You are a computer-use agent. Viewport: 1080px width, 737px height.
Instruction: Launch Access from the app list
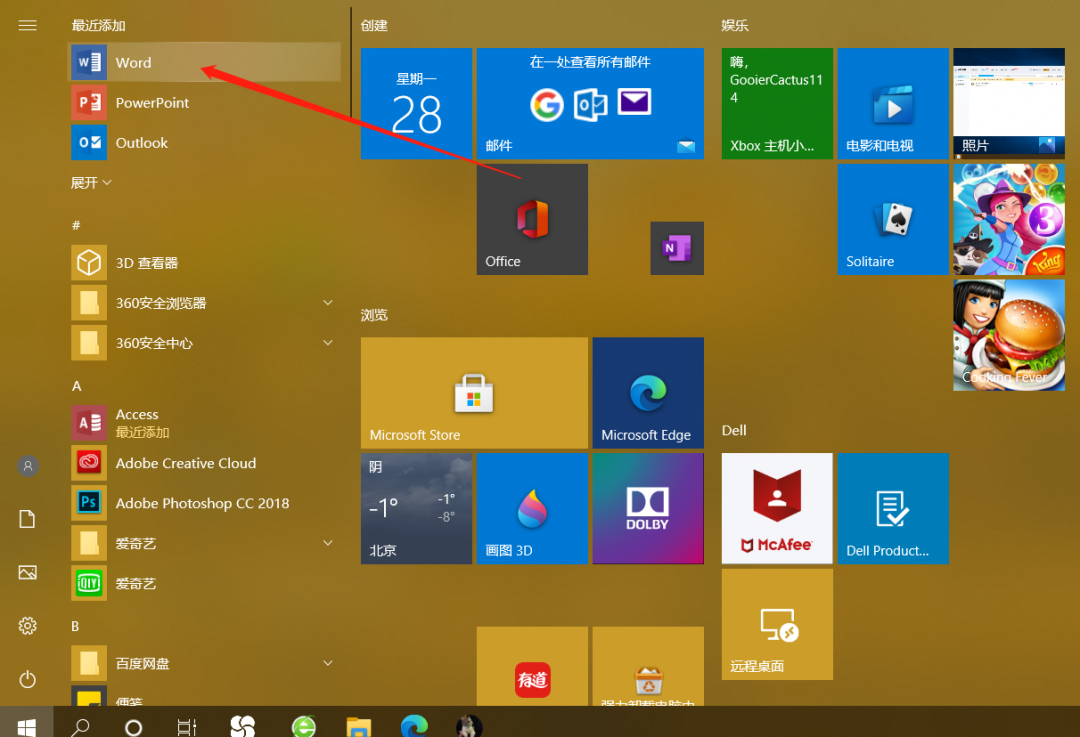pyautogui.click(x=205, y=423)
